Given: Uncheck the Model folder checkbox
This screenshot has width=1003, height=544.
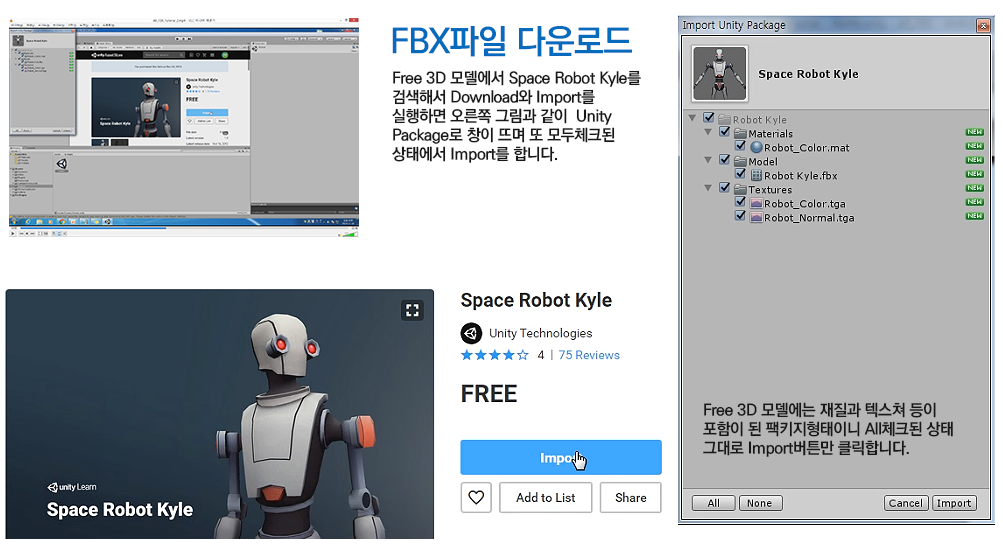Looking at the screenshot, I should [x=724, y=159].
